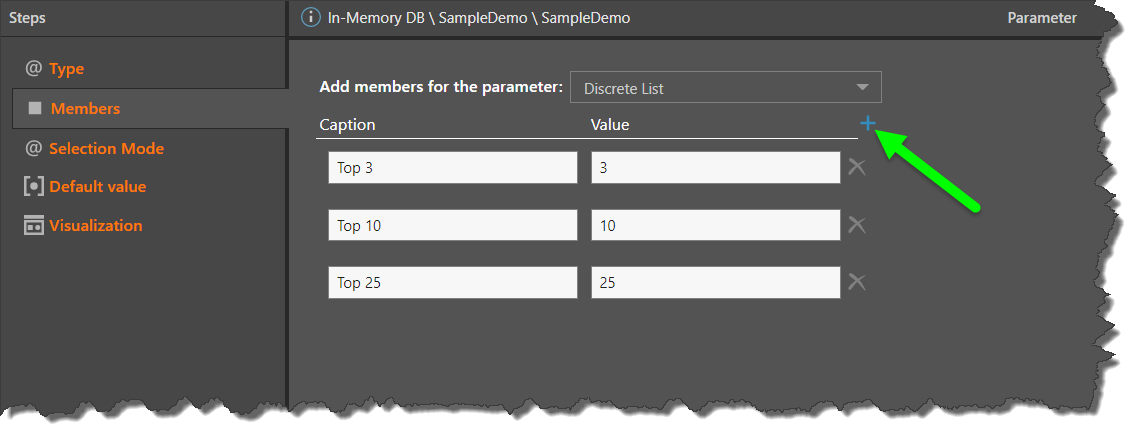This screenshot has height=440, width=1140.
Task: Click the info icon beside In-Memory DB
Action: click(x=311, y=18)
